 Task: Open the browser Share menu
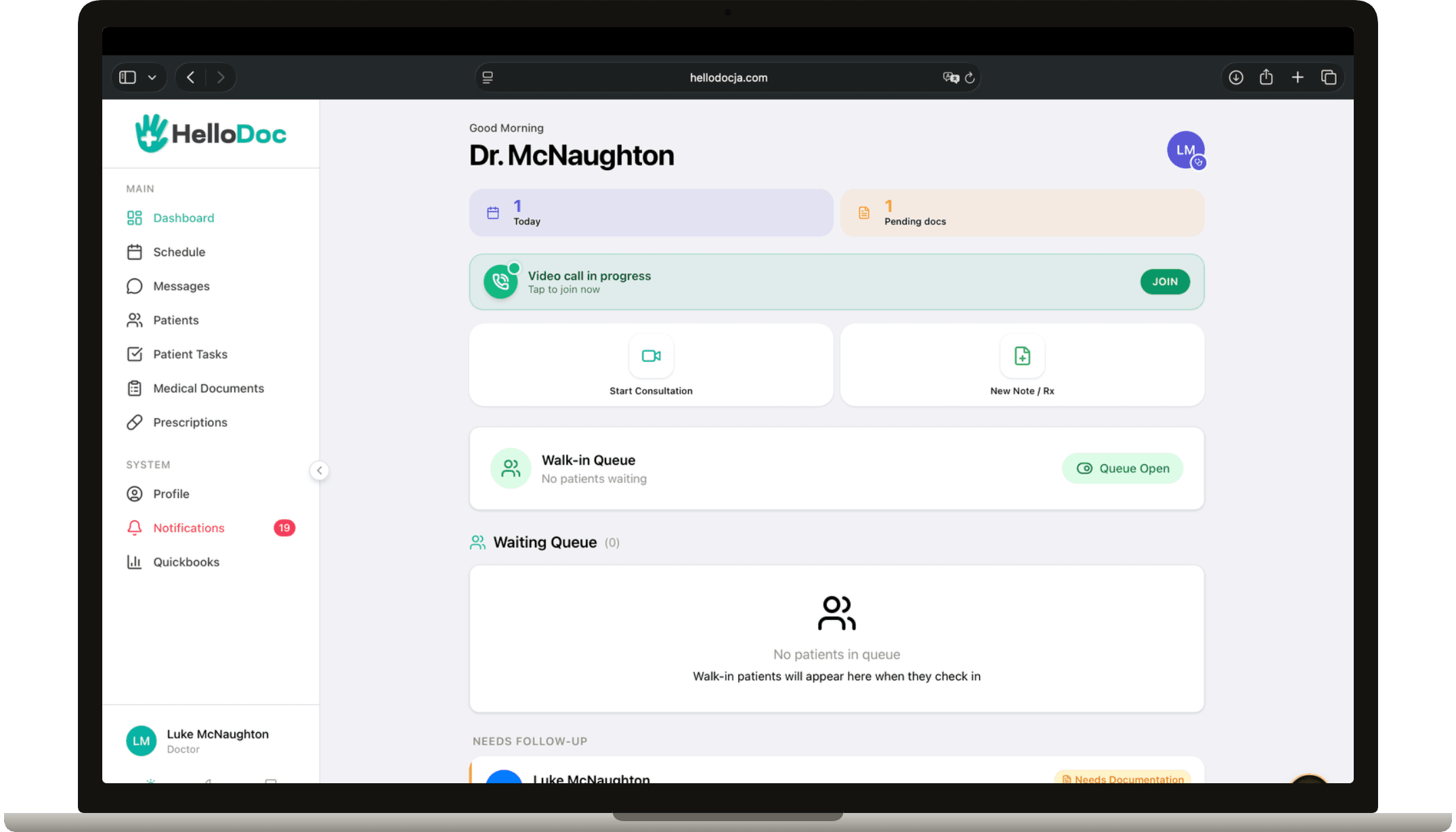tap(1266, 77)
